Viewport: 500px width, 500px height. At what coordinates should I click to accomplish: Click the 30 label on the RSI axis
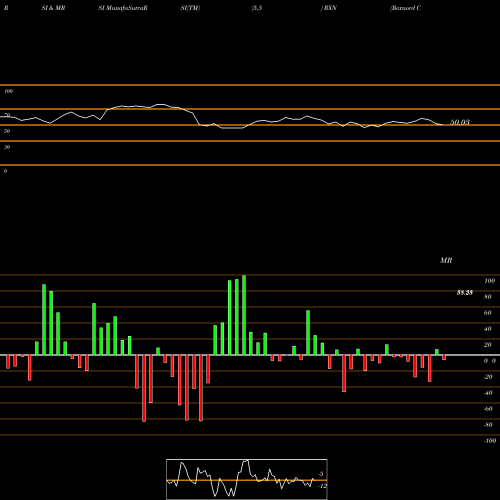[7, 147]
